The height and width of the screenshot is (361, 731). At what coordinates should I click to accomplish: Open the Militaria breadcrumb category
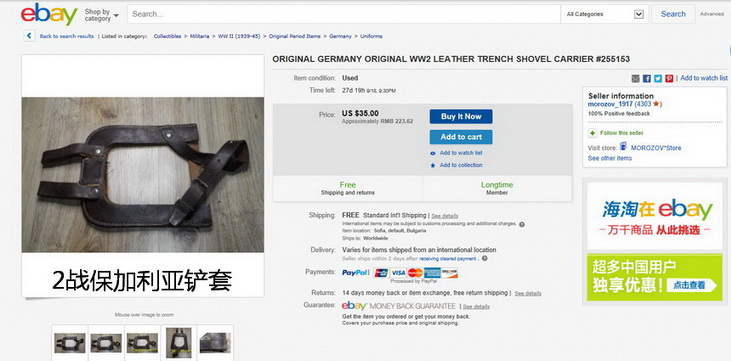pyautogui.click(x=200, y=36)
